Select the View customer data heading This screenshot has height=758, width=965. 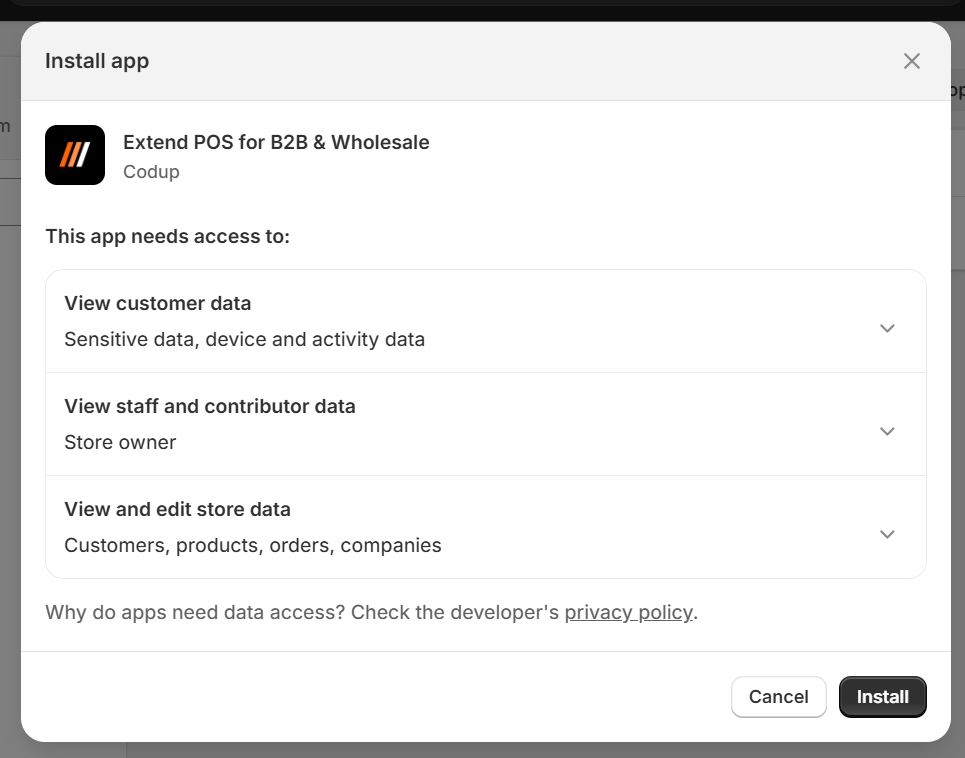(x=158, y=303)
